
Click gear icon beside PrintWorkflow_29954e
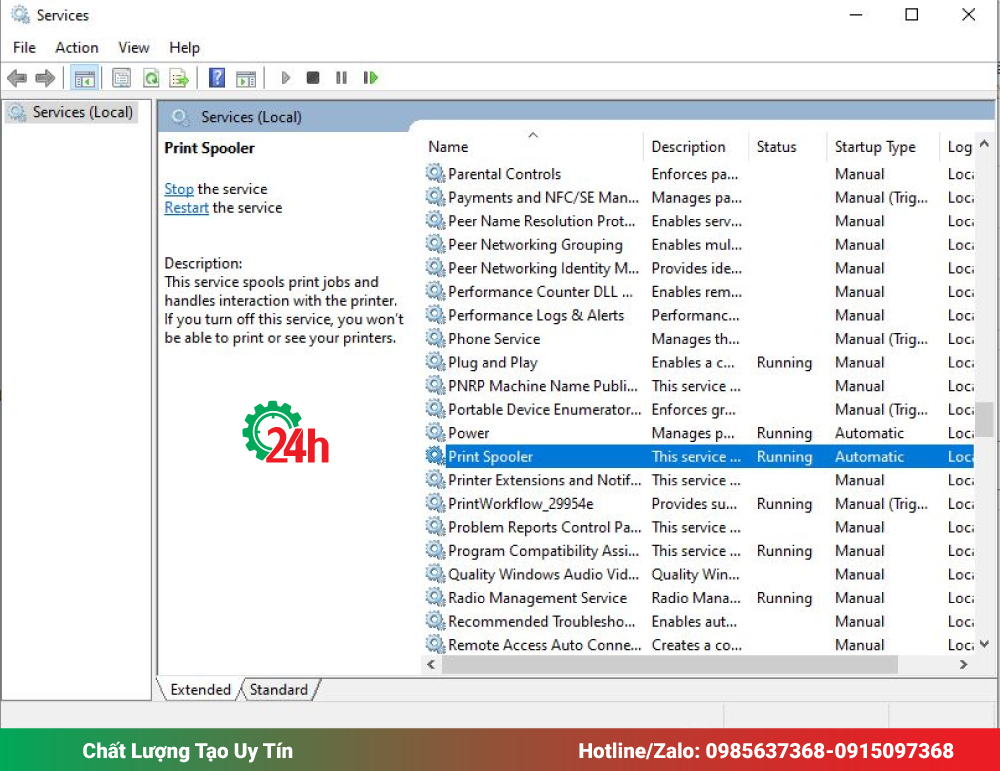[436, 503]
